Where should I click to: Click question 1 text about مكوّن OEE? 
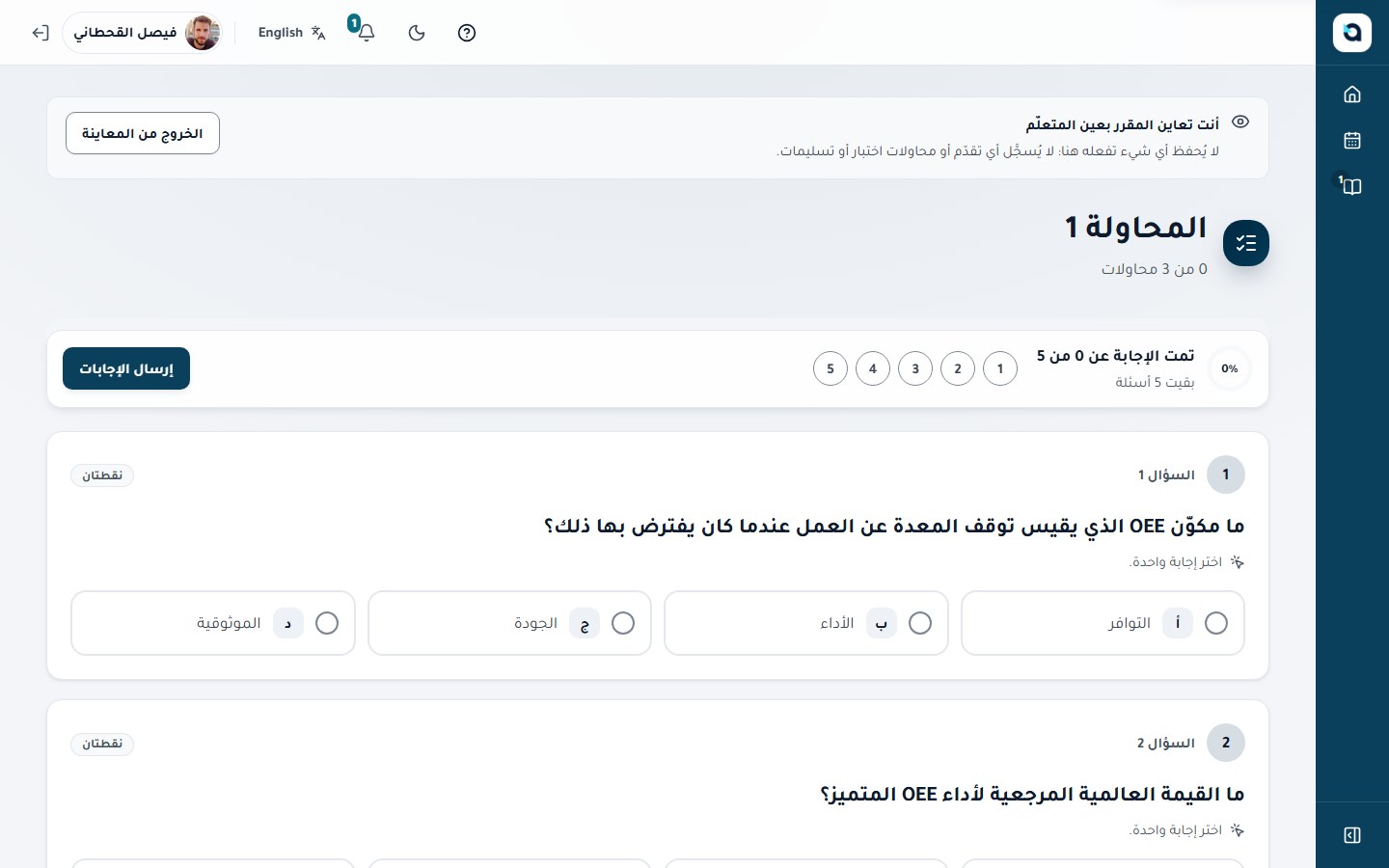(x=894, y=527)
